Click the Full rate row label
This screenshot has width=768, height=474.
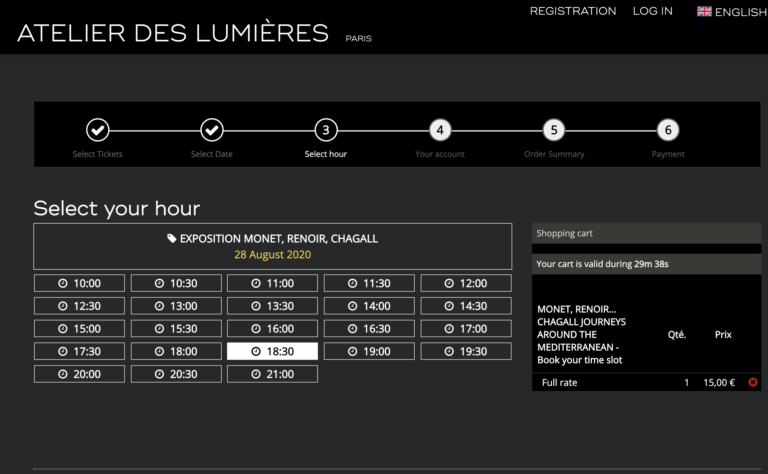(x=559, y=382)
